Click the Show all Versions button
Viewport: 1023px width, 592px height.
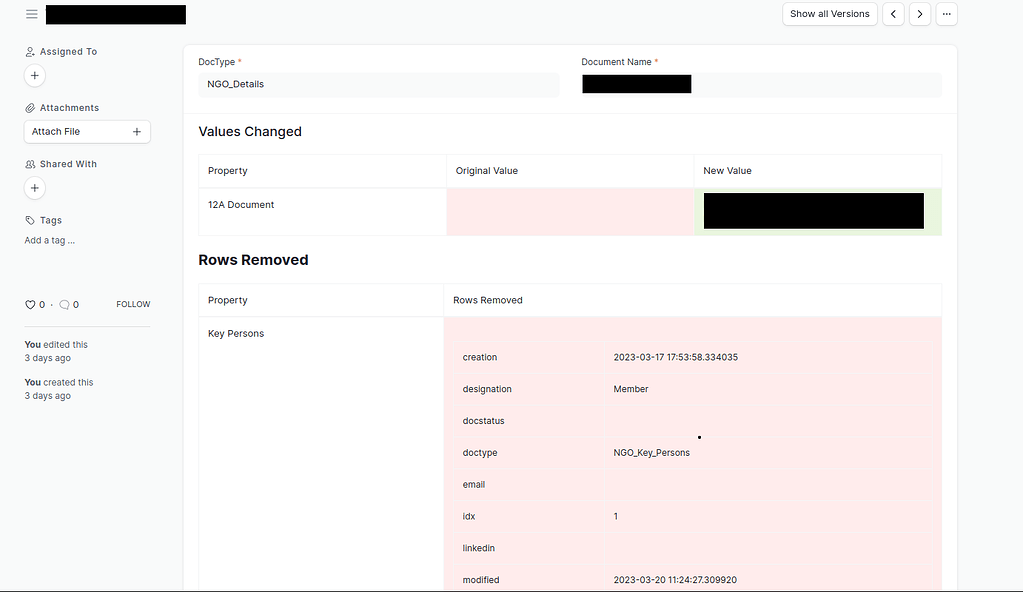click(x=829, y=14)
